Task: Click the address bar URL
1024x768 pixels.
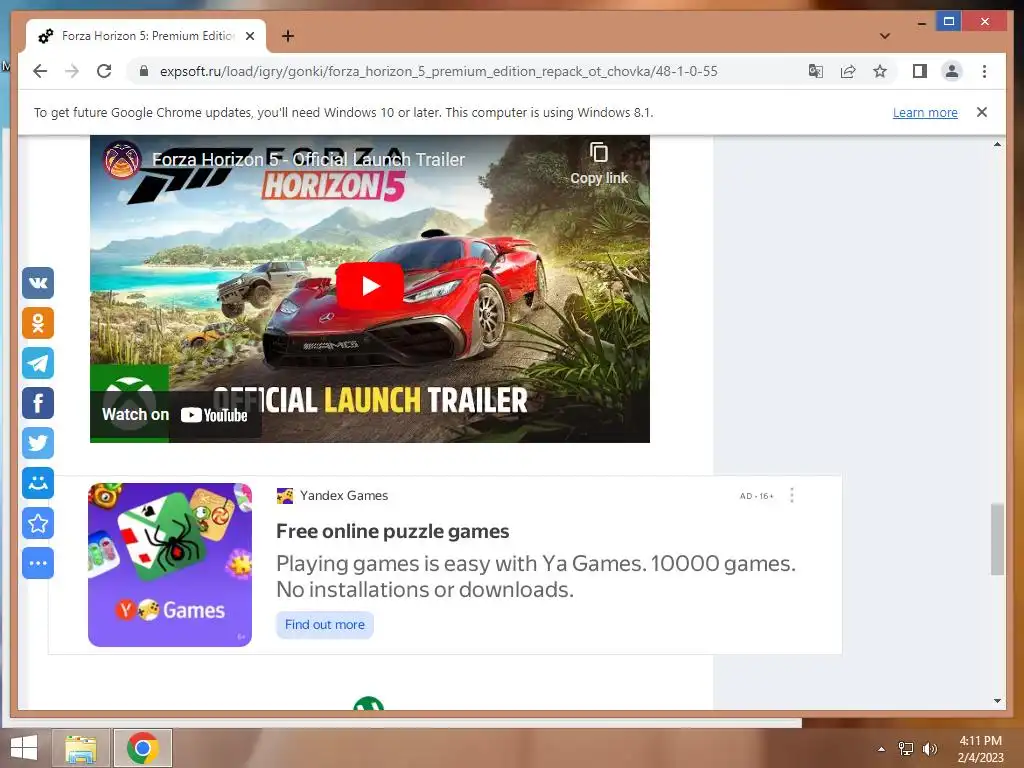Action: 438,71
